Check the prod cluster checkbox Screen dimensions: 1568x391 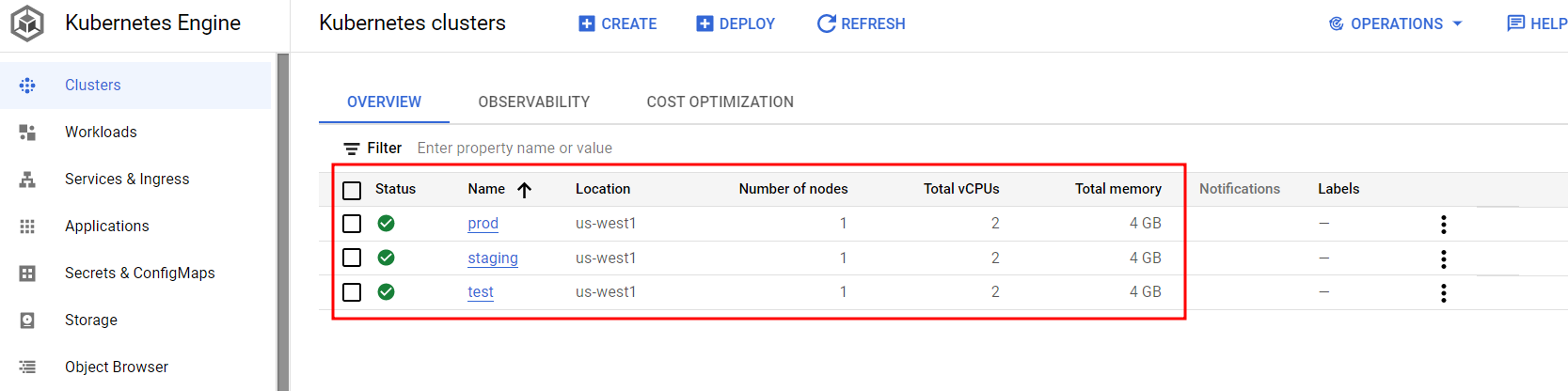tap(352, 224)
